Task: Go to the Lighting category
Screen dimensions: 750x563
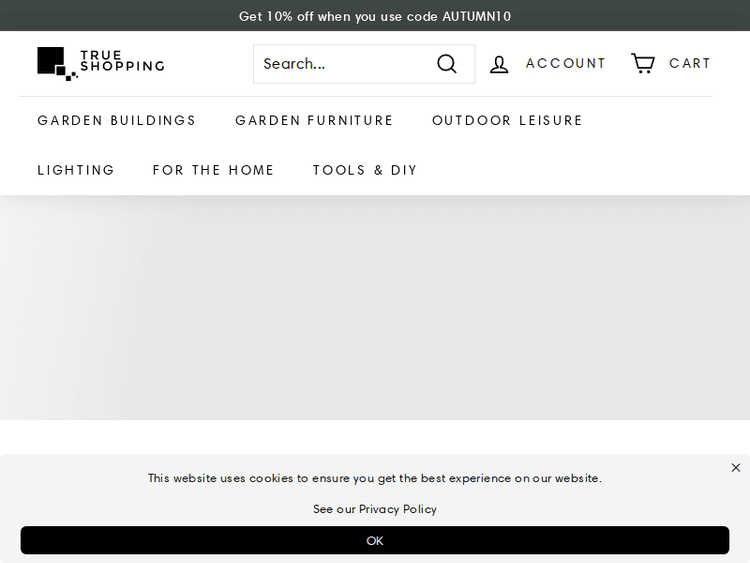Action: coord(76,170)
